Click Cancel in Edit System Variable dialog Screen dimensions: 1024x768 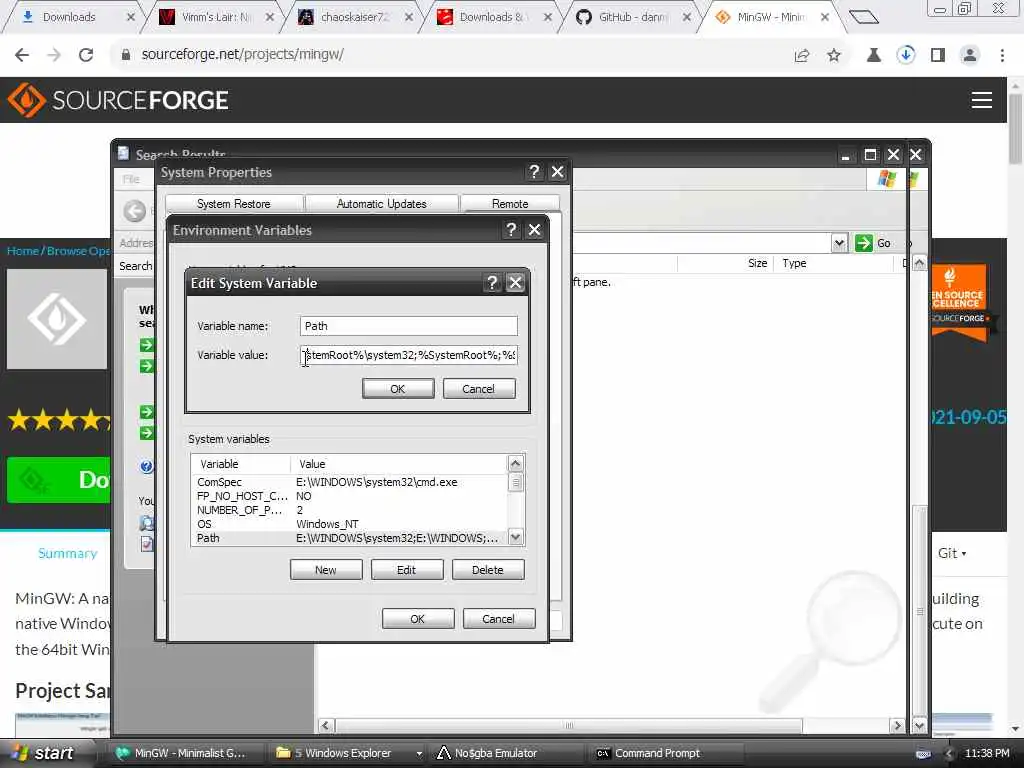tap(479, 389)
